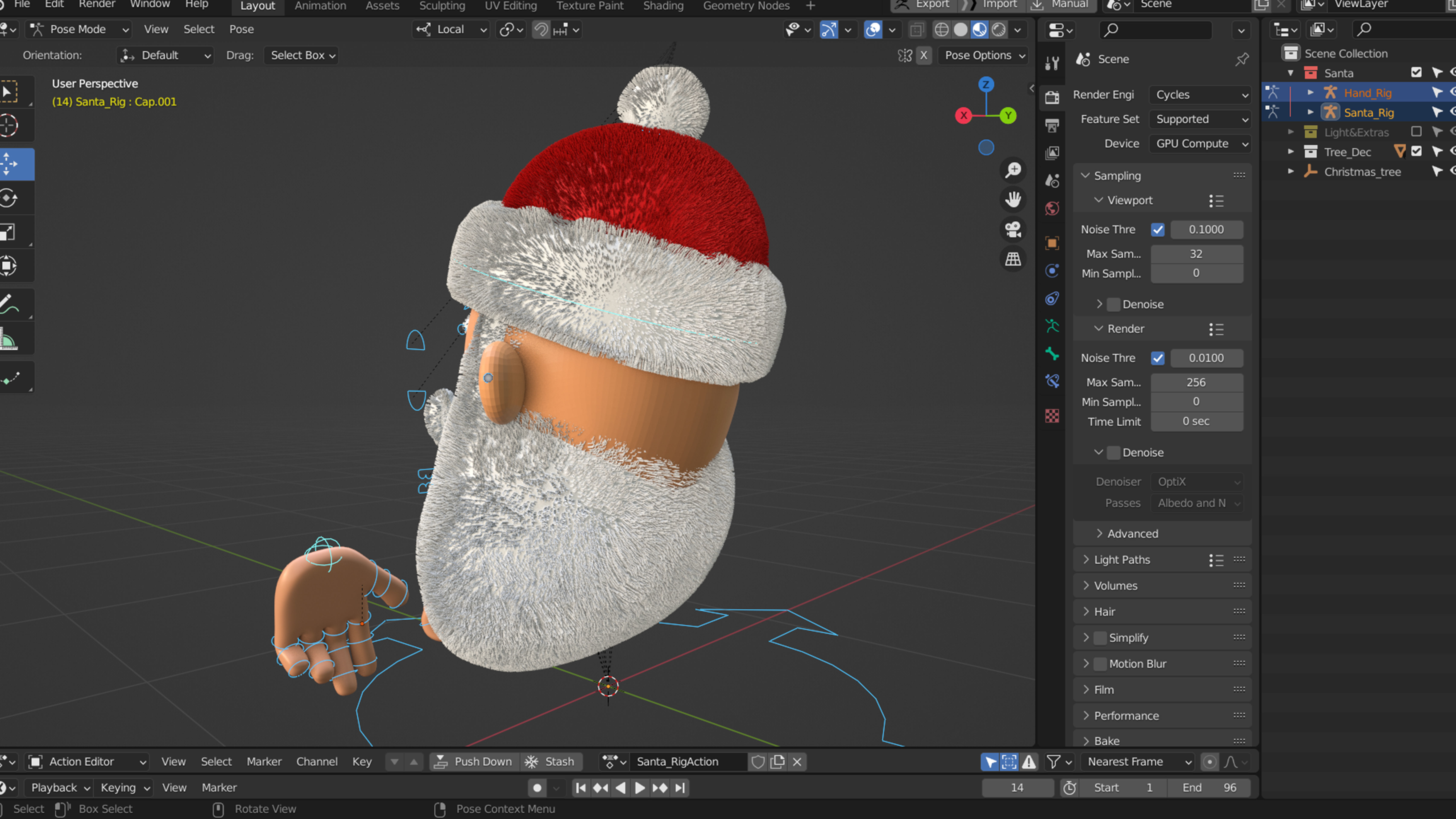
Task: Click the pan hand viewport gizmo
Action: (x=1013, y=199)
